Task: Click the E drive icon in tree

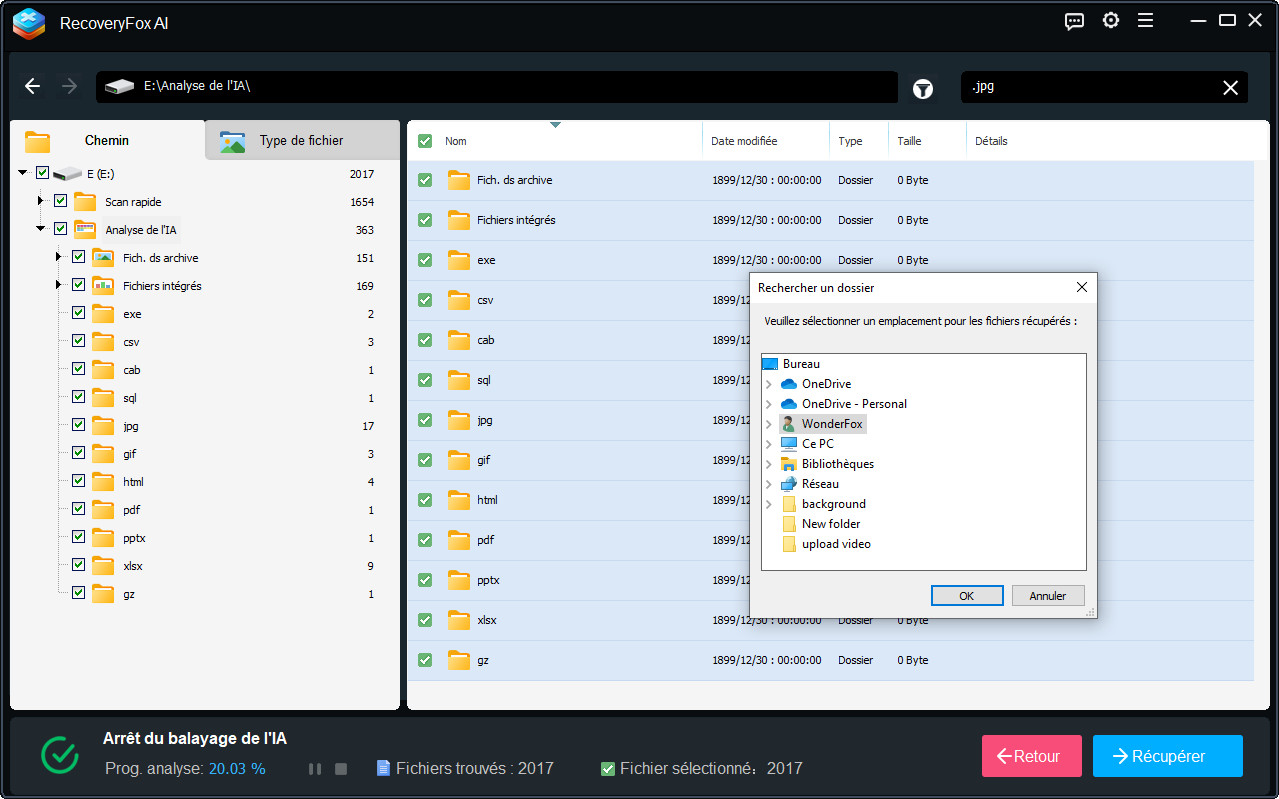Action: 67,174
